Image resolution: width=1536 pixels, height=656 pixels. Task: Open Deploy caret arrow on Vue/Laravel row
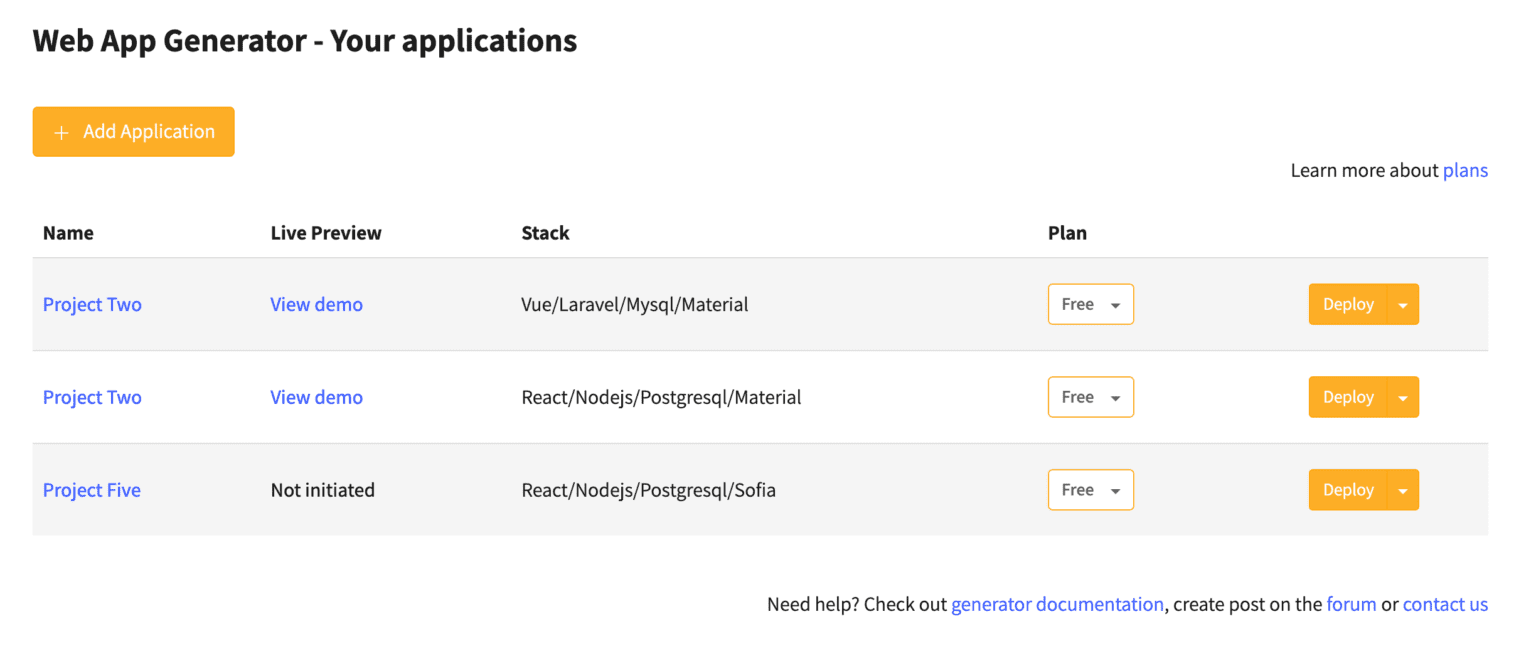pos(1403,305)
